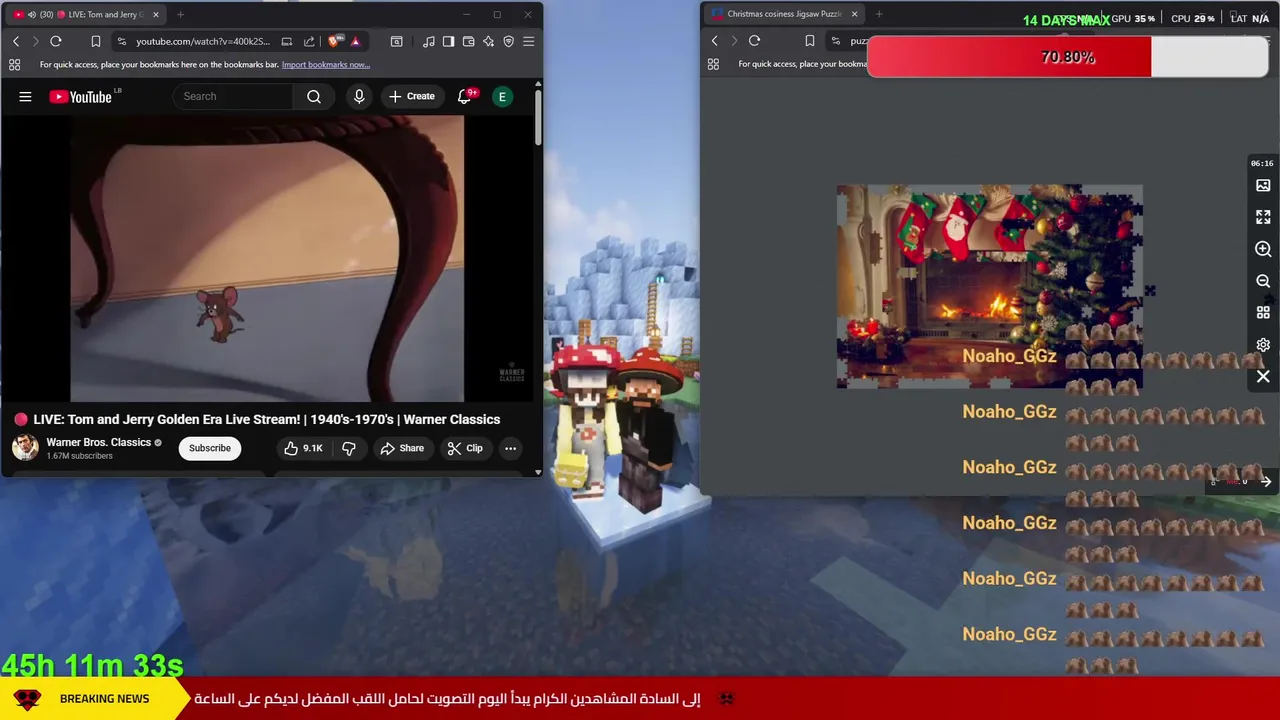Search with voice microphone button
This screenshot has width=1280, height=720.
359,96
